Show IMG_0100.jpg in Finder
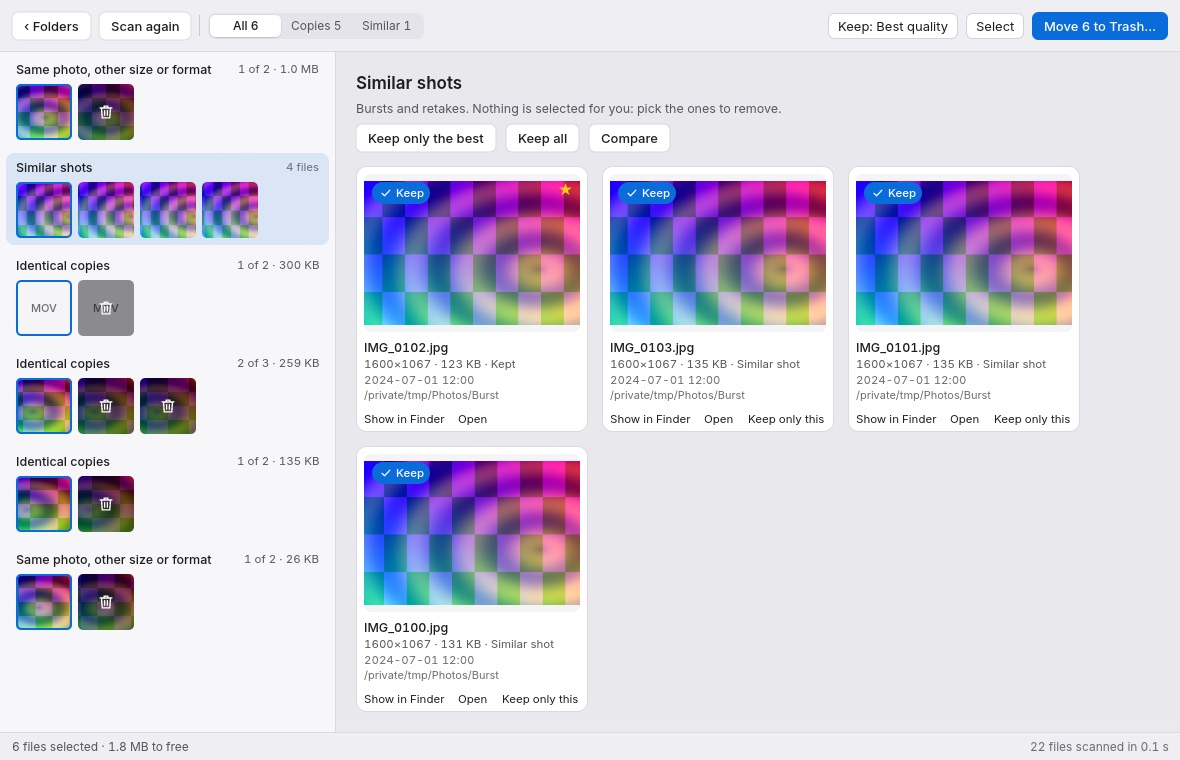Screen dimensions: 1180x760 (x=404, y=699)
